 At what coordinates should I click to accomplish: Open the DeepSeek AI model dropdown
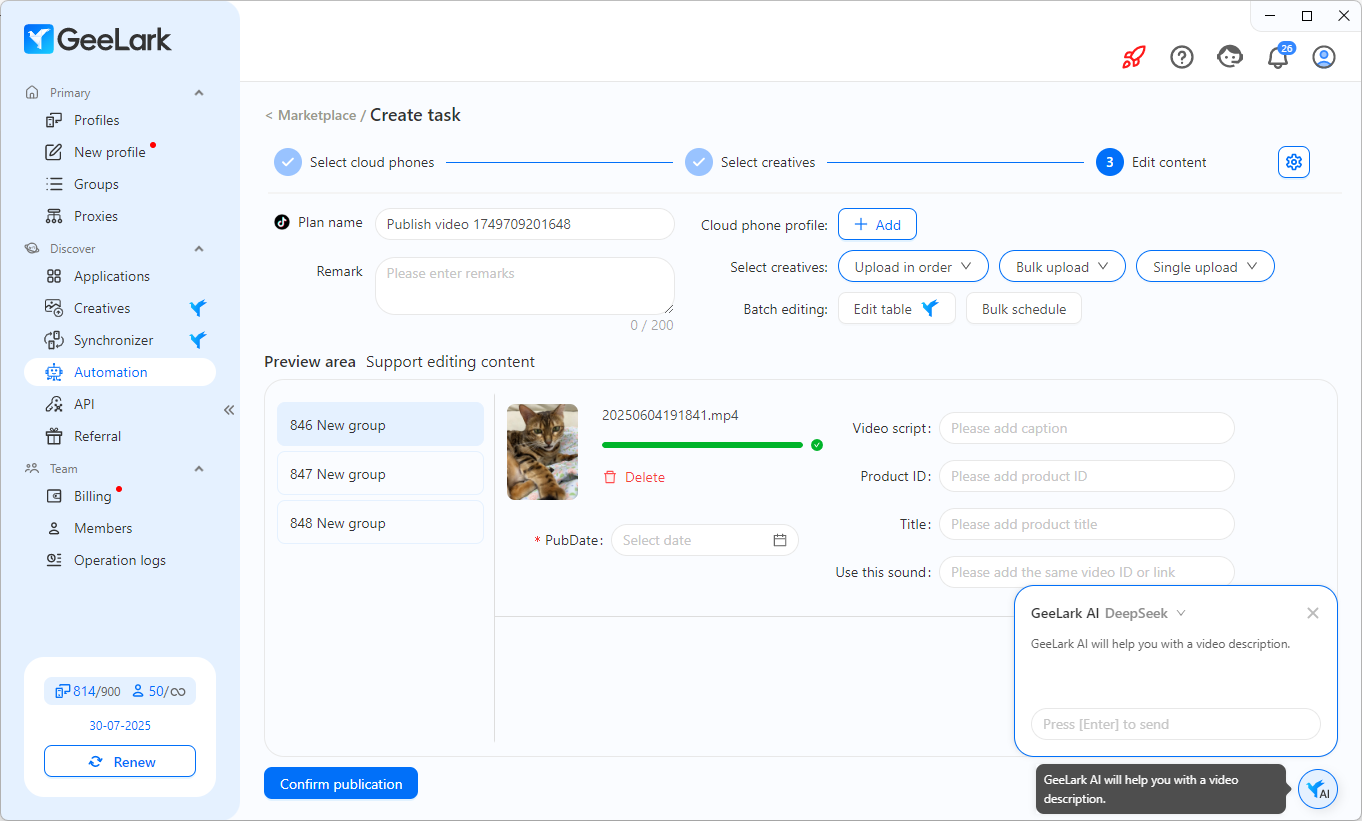click(x=1145, y=613)
